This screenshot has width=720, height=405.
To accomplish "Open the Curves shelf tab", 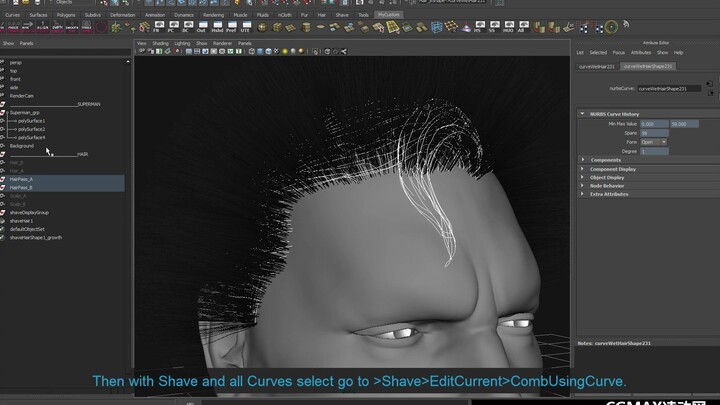I will [x=12, y=15].
